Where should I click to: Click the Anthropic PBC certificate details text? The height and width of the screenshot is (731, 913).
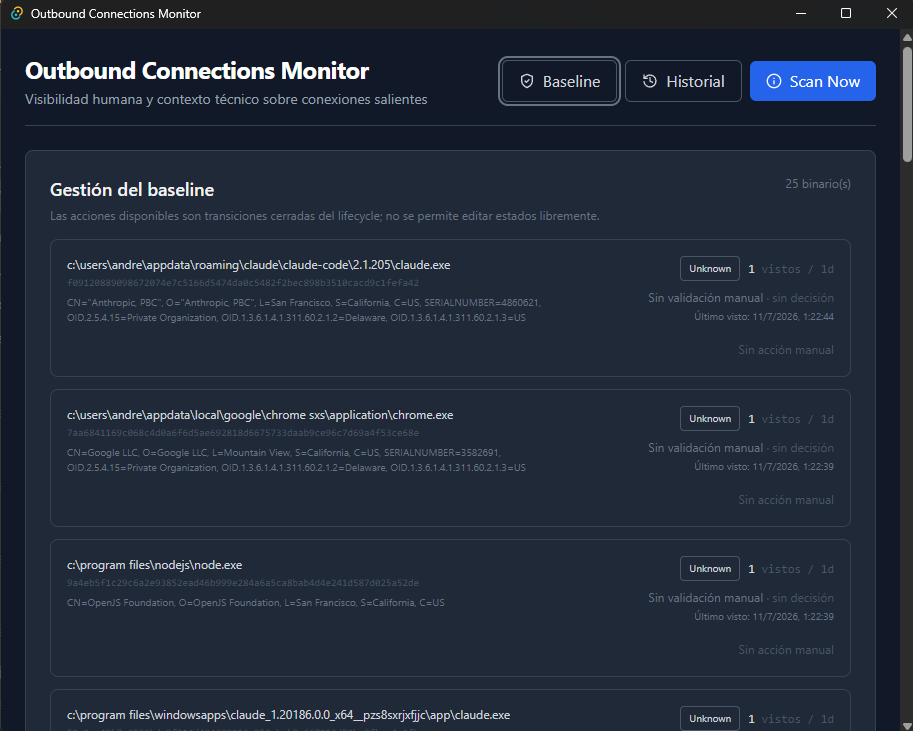[x=304, y=310]
